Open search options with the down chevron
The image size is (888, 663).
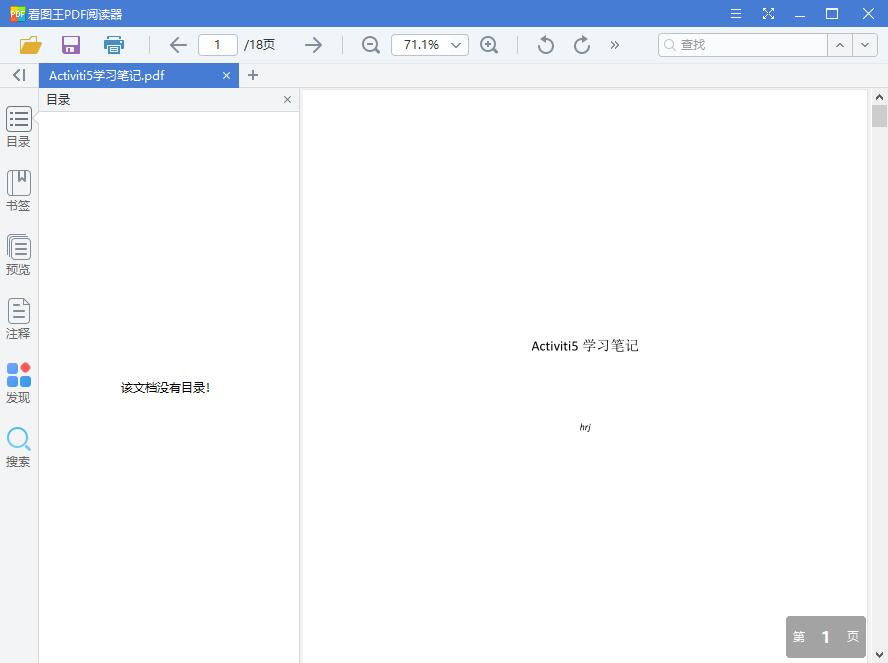coord(866,45)
